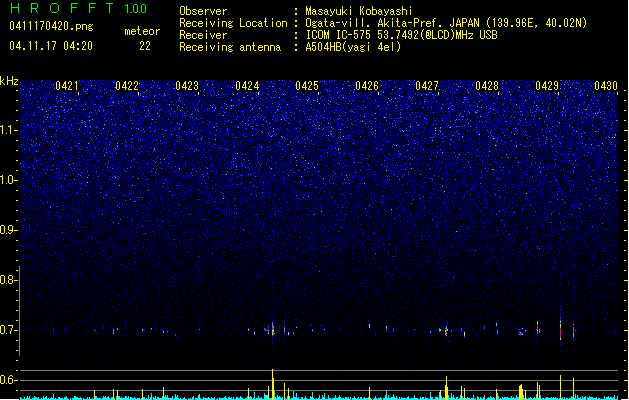The image size is (629, 400).
Task: Click the 0421 time marker
Action: tap(67, 86)
